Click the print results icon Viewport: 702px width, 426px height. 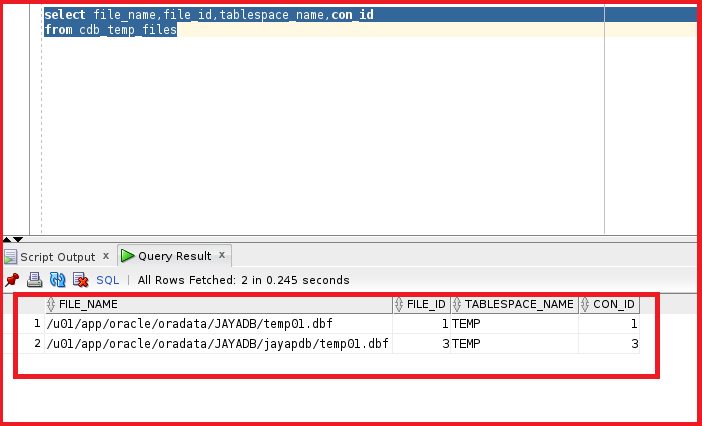34,280
